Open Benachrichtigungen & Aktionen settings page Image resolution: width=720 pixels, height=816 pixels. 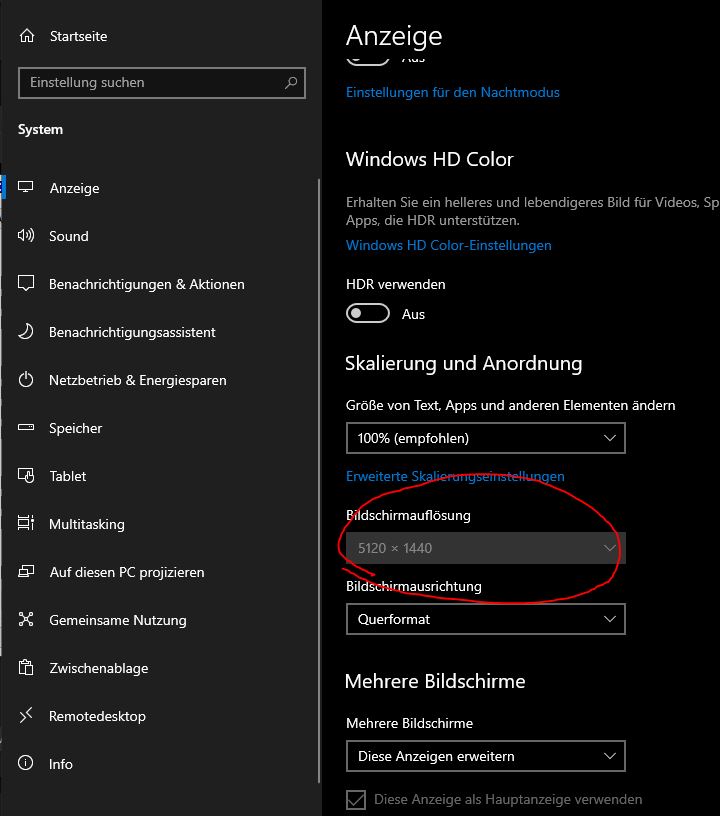[146, 284]
